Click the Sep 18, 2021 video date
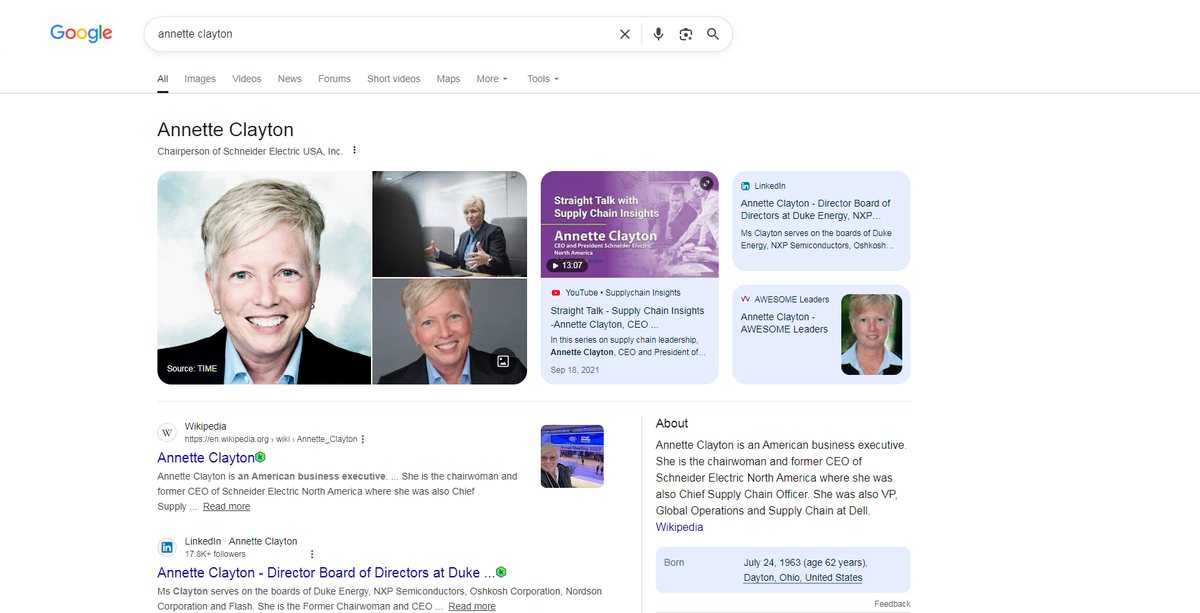Screen dimensions: 1200x613 (x=575, y=370)
